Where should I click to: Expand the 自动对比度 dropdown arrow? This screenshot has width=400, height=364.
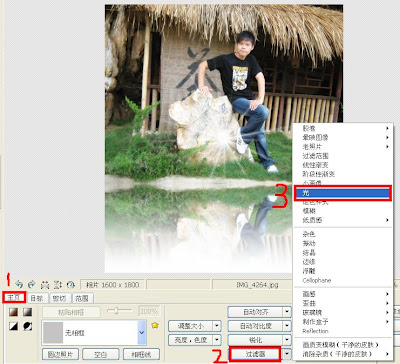coord(287,326)
